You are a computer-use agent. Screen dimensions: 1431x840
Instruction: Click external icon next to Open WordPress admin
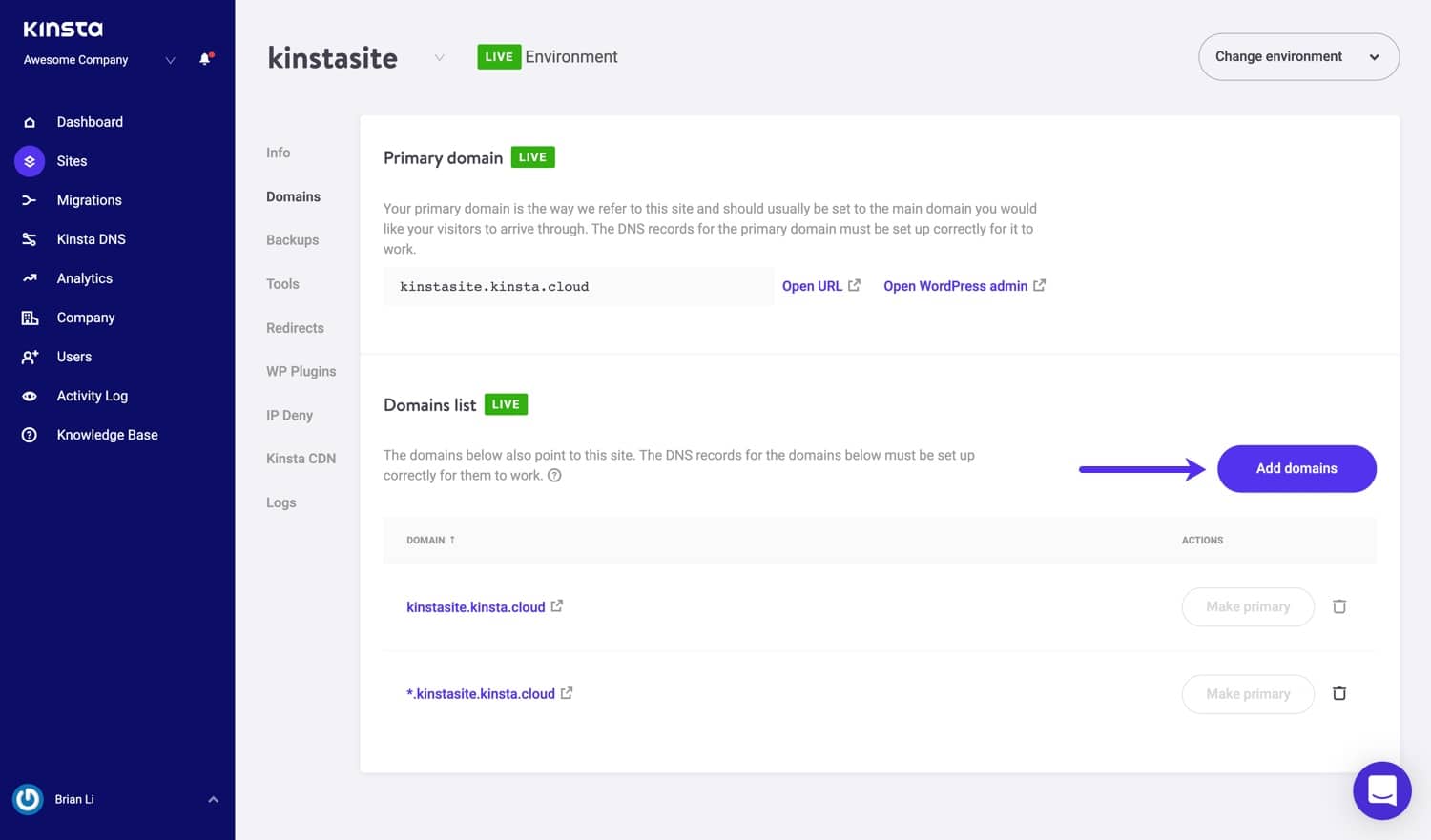pyautogui.click(x=1039, y=285)
